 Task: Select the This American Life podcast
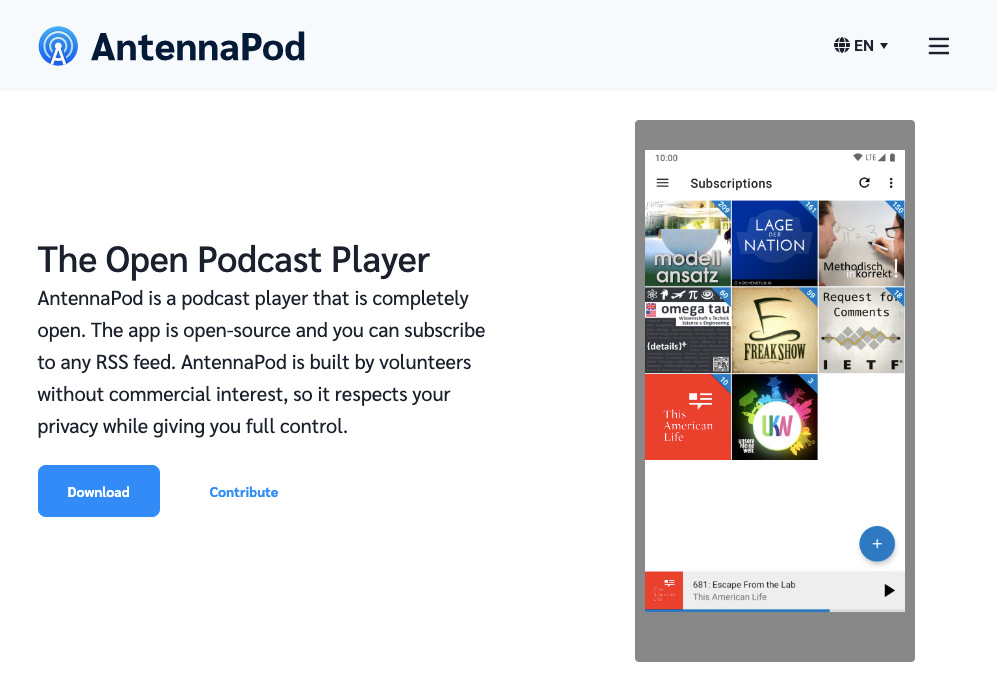[x=688, y=417]
